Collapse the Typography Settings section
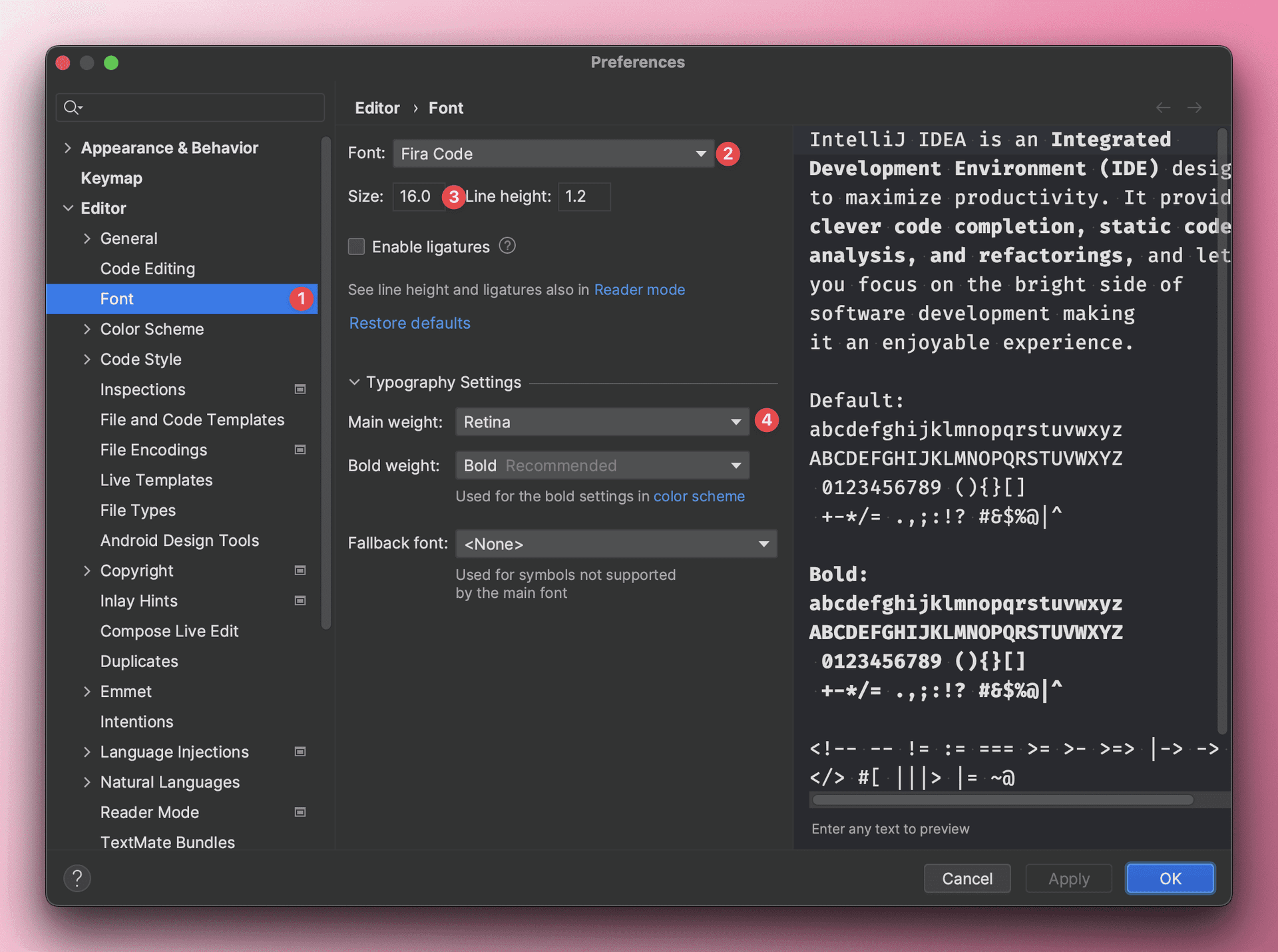The height and width of the screenshot is (952, 1278). click(x=355, y=382)
